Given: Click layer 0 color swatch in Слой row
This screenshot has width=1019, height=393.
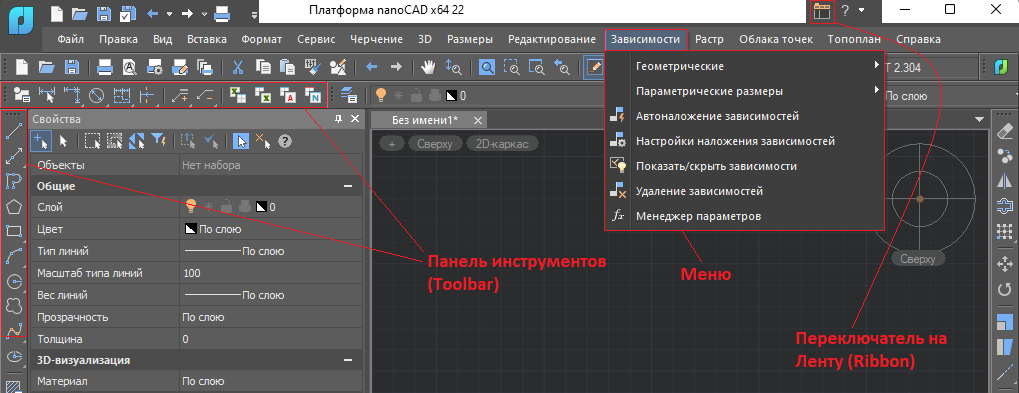Looking at the screenshot, I should 261,207.
